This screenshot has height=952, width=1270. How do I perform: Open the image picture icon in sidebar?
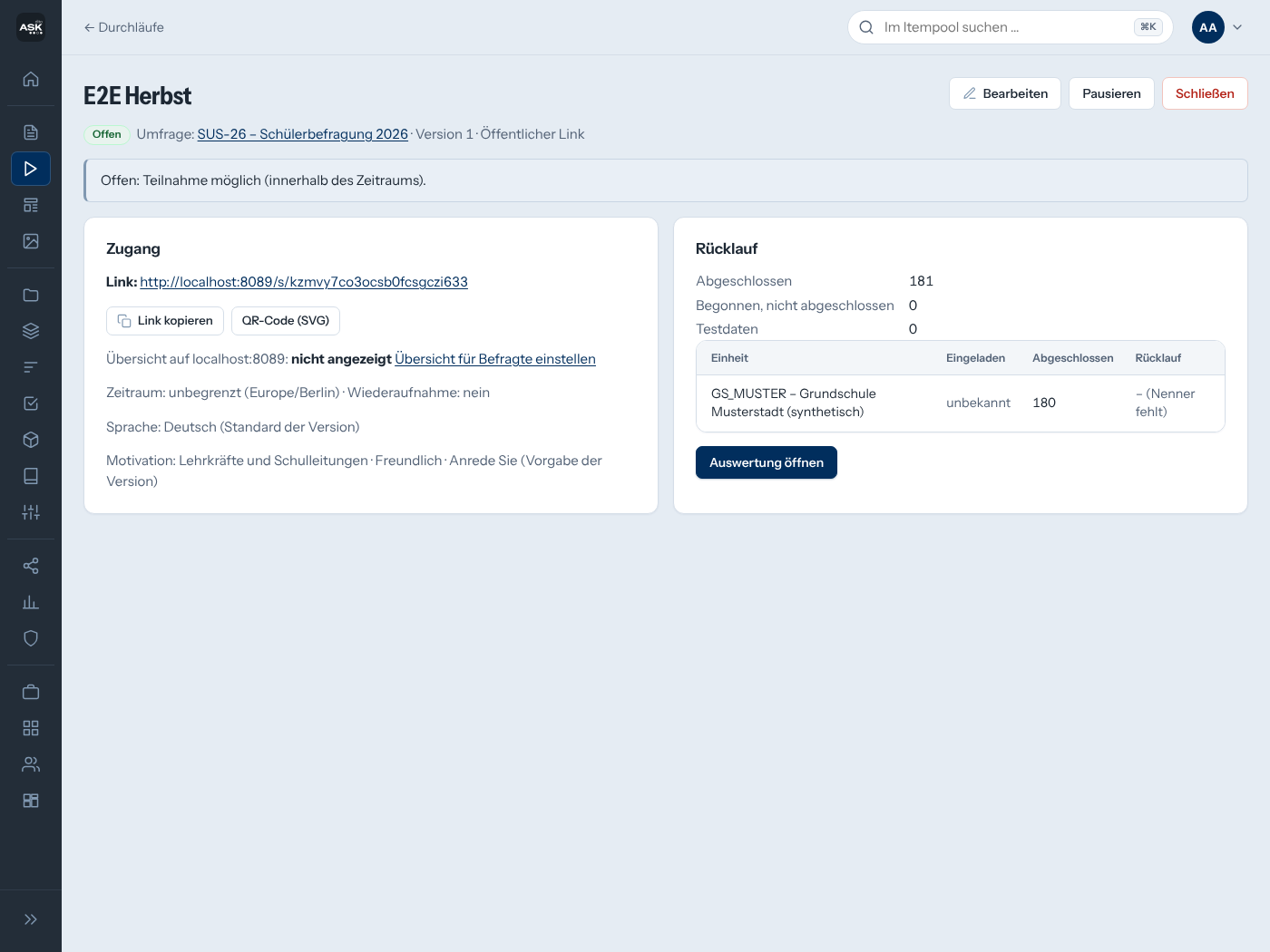coord(31,241)
